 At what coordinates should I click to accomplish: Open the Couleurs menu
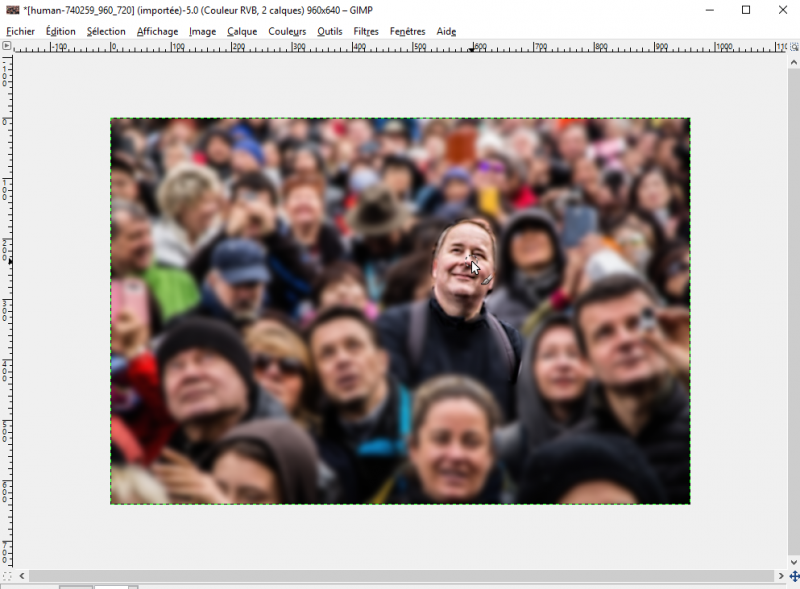(x=287, y=31)
